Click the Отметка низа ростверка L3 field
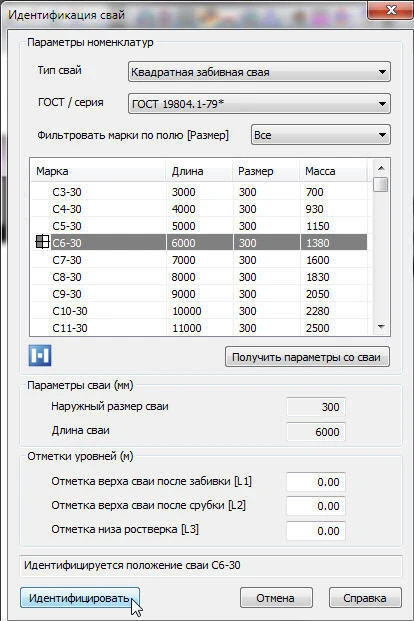 pyautogui.click(x=316, y=531)
